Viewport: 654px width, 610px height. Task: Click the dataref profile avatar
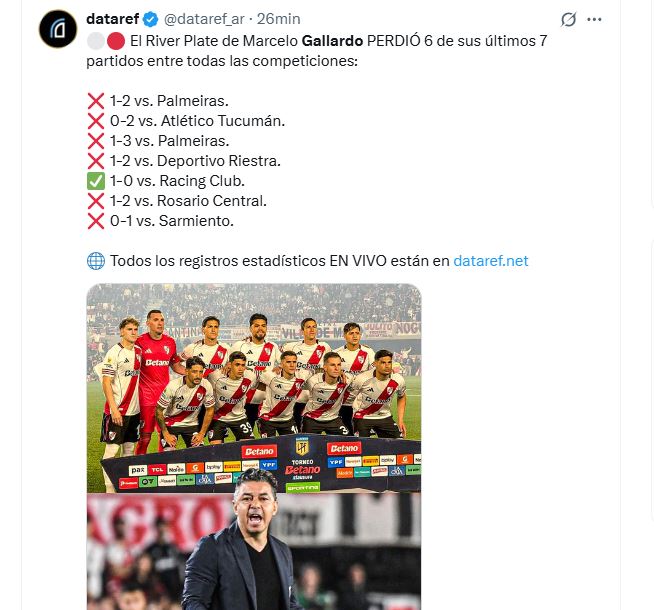point(58,27)
